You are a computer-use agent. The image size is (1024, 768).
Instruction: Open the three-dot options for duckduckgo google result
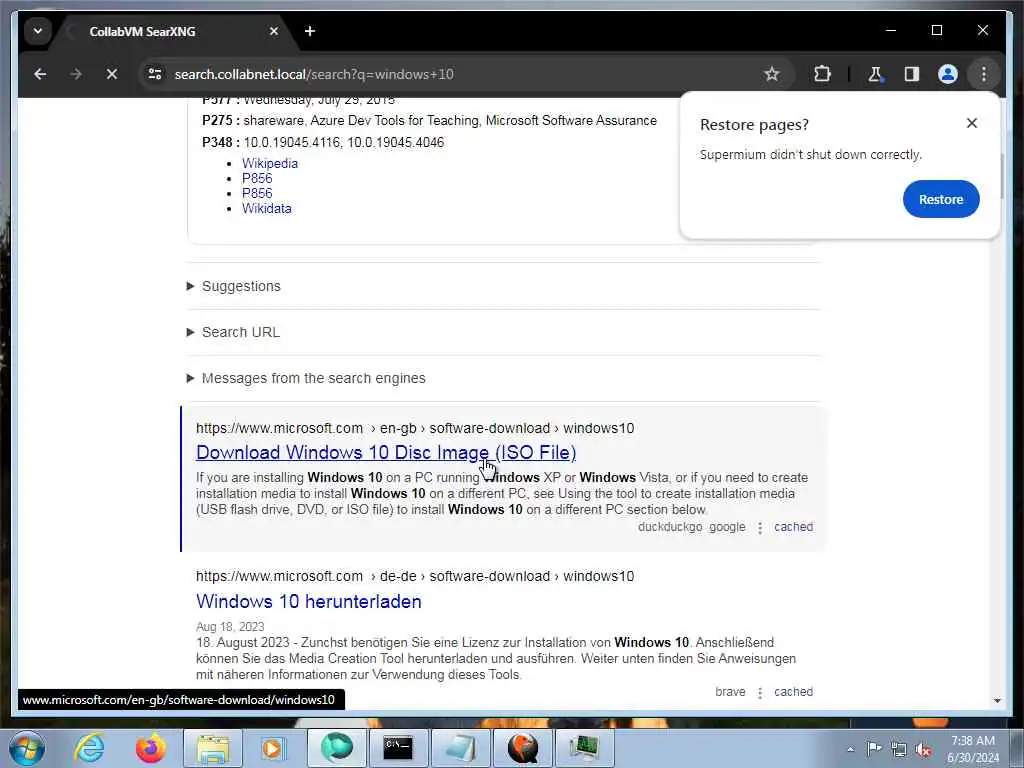pyautogui.click(x=760, y=528)
